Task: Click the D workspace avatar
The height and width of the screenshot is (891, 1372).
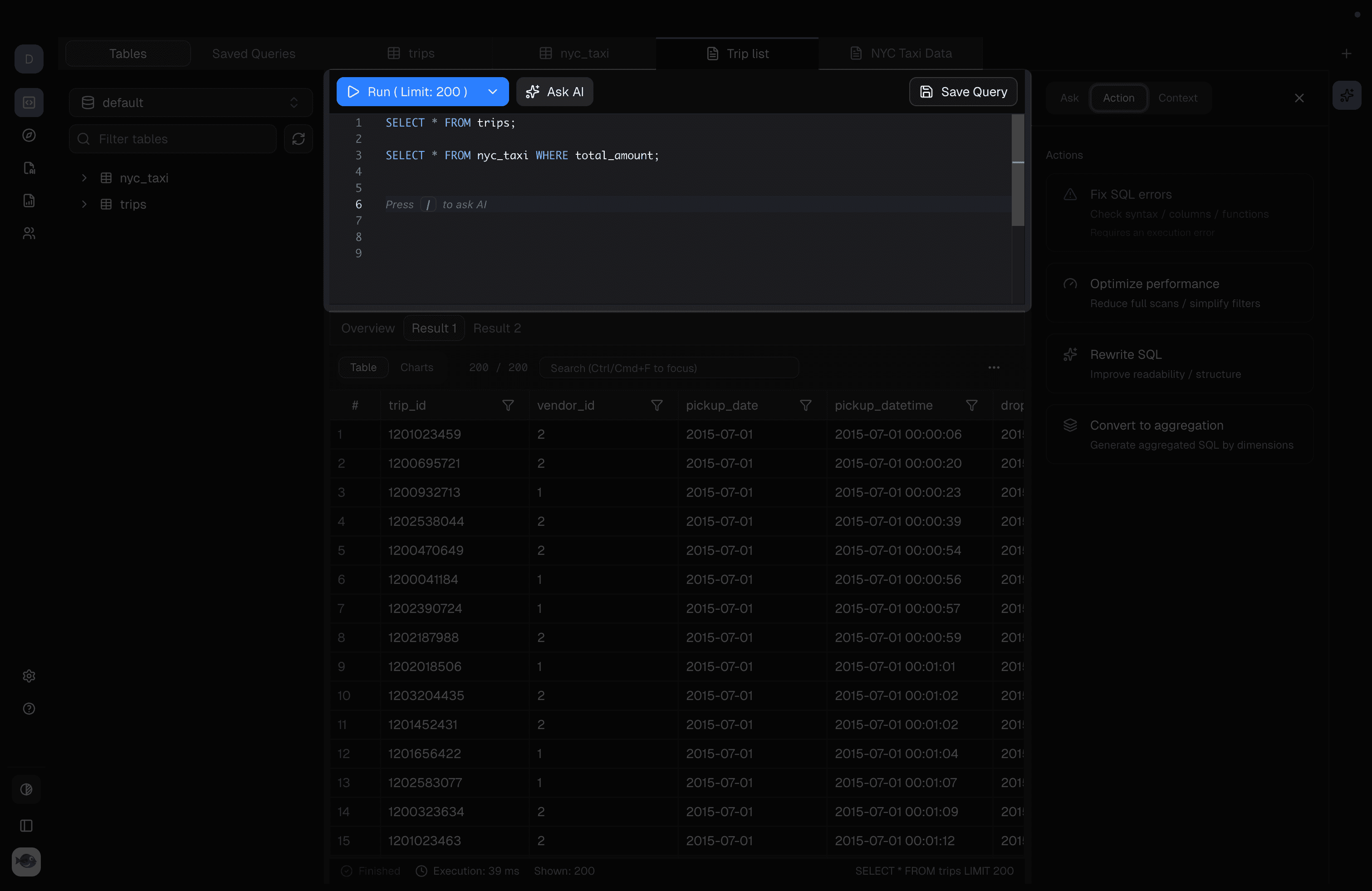Action: click(29, 59)
